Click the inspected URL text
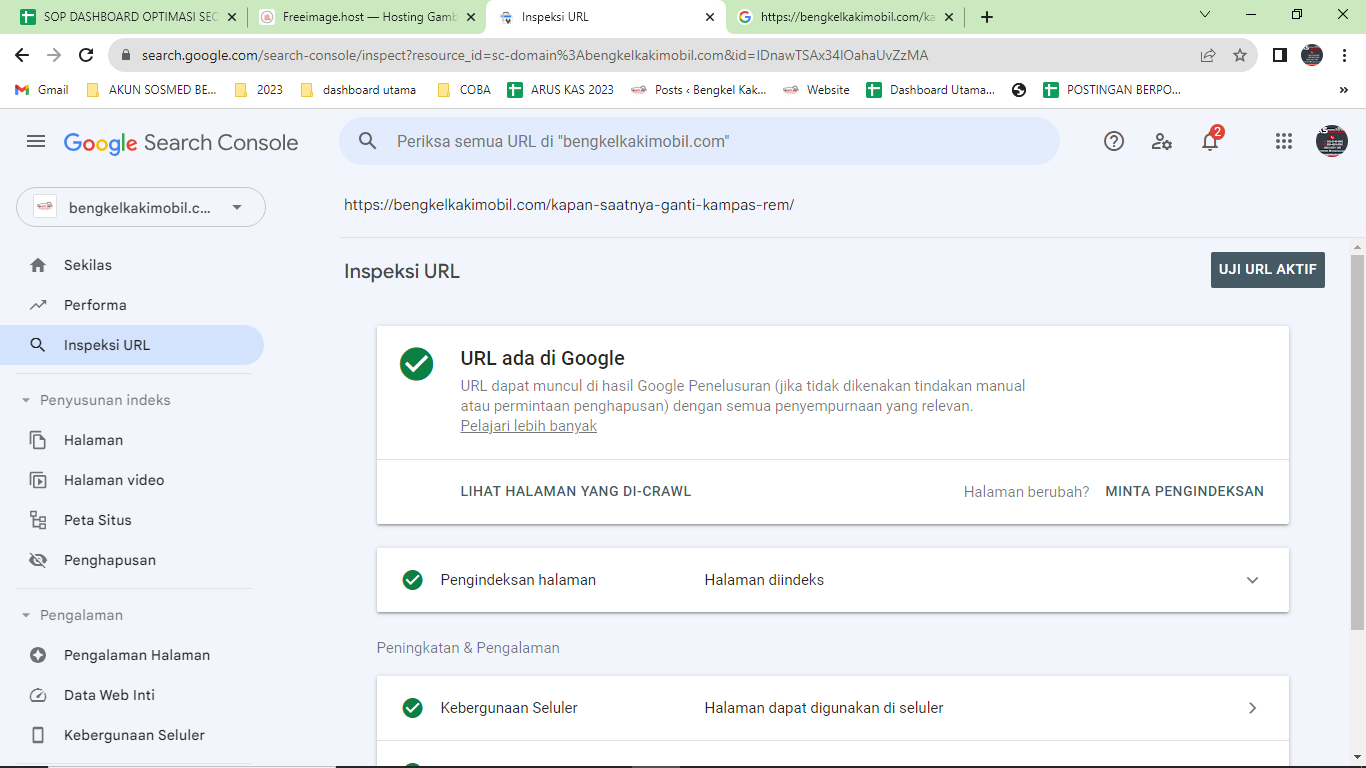 pyautogui.click(x=569, y=205)
